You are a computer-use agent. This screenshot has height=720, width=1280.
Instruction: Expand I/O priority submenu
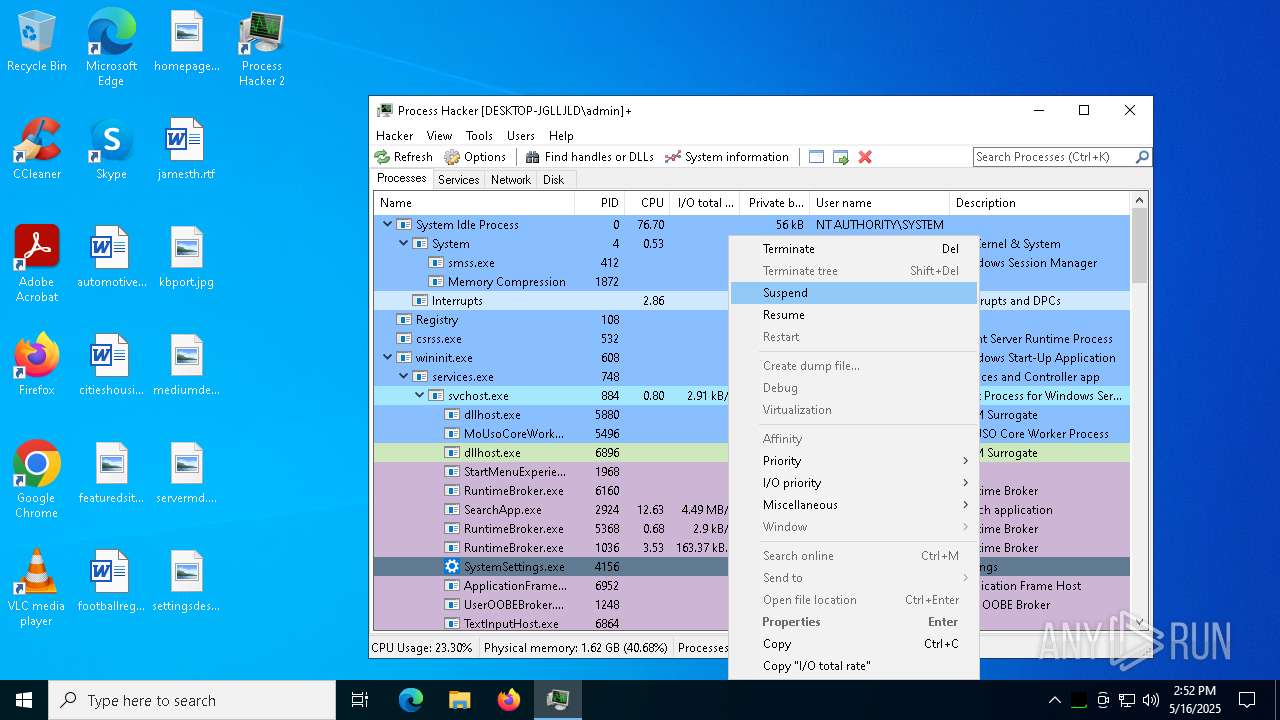pos(853,483)
